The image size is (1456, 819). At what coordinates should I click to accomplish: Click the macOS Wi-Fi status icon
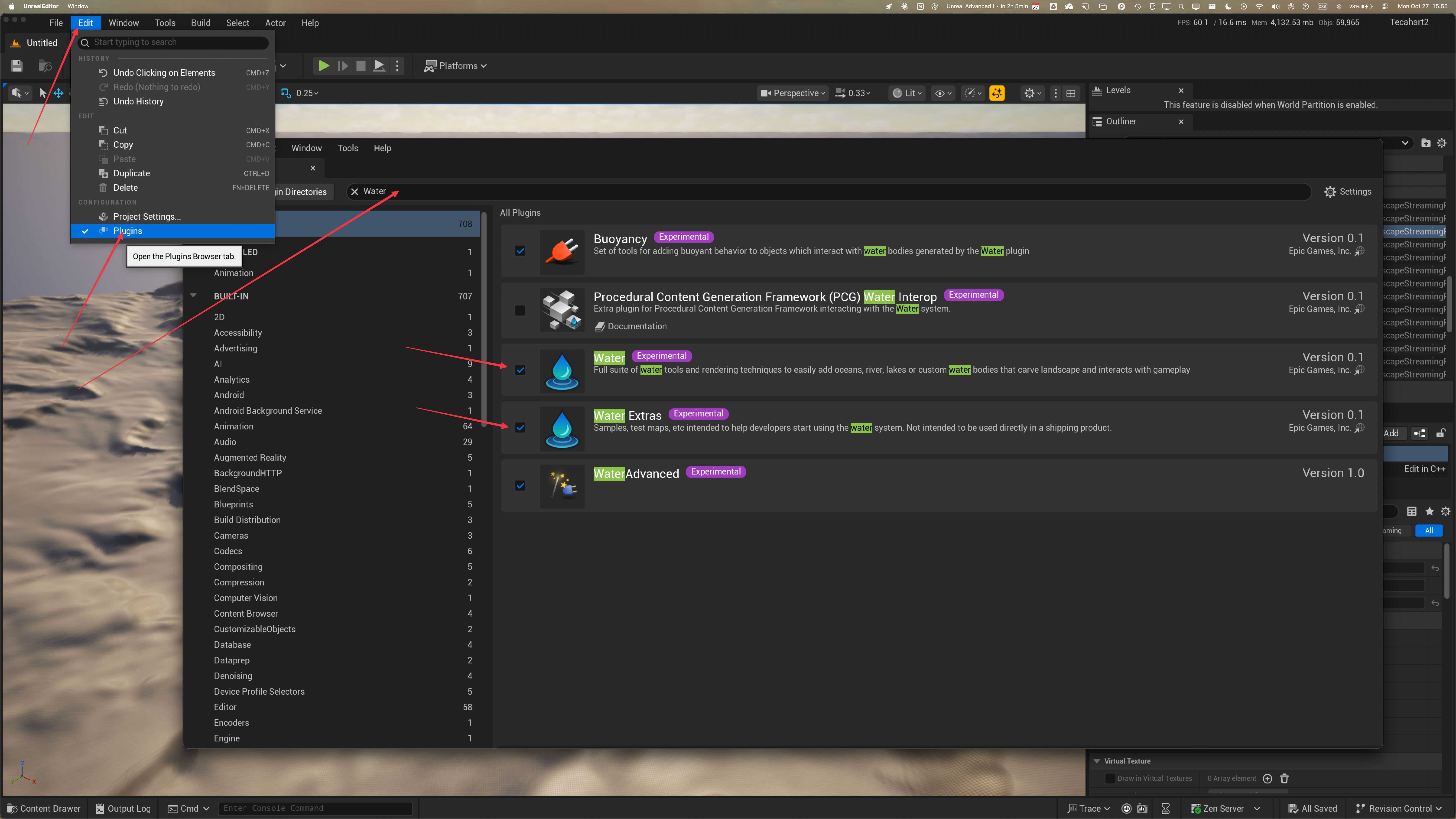coord(1259,7)
